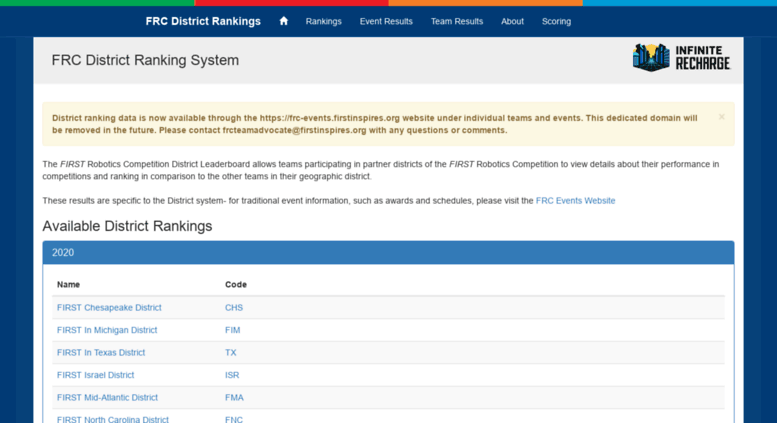Open the About page

512,21
